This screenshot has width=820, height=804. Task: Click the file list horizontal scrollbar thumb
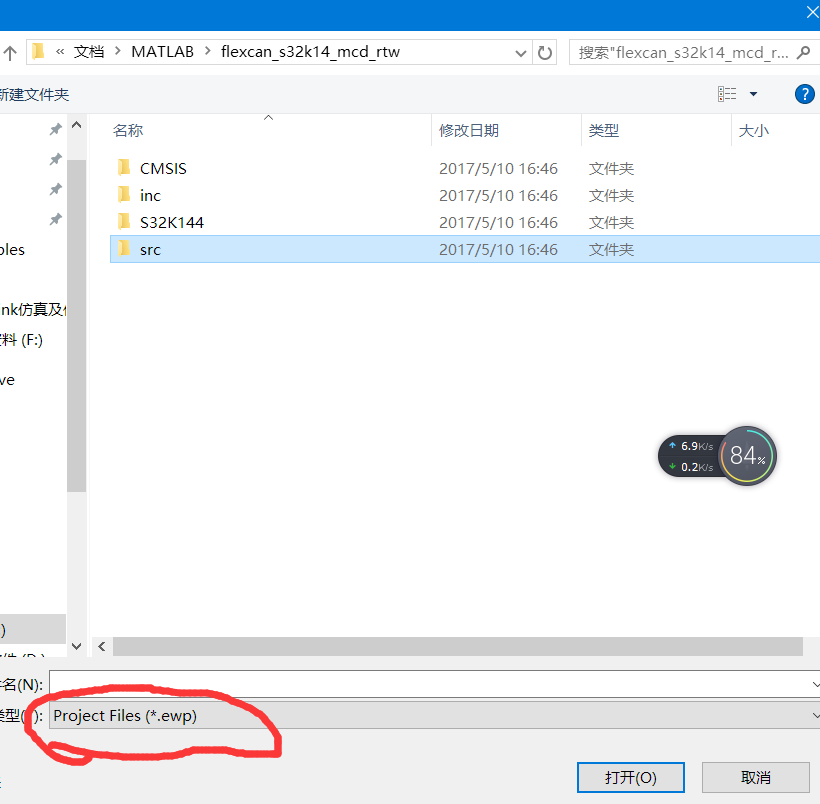(458, 647)
